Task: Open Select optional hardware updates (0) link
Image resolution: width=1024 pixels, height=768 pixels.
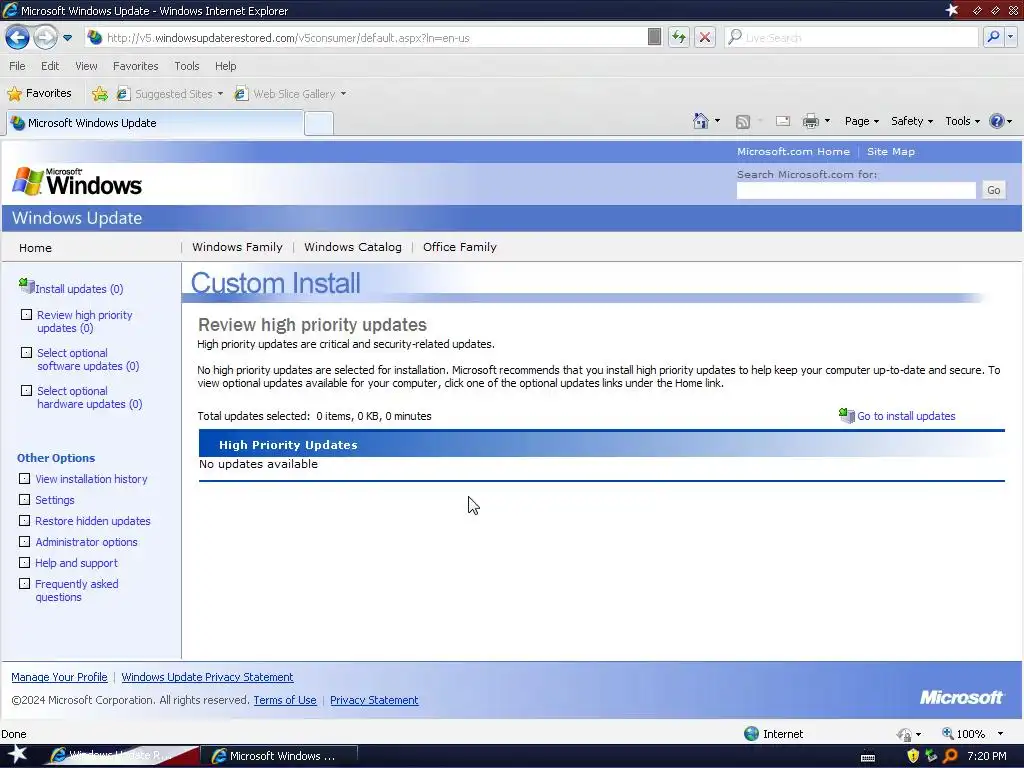Action: click(89, 397)
